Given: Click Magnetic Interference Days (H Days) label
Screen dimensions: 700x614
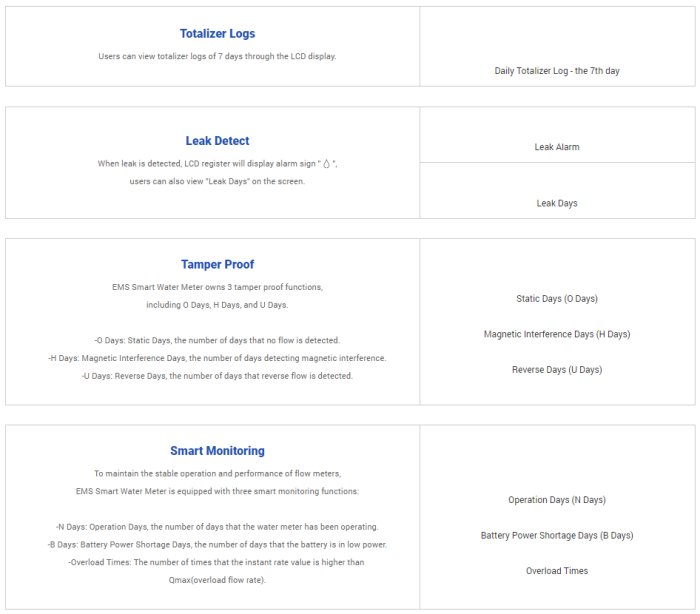Looking at the screenshot, I should pos(557,334).
